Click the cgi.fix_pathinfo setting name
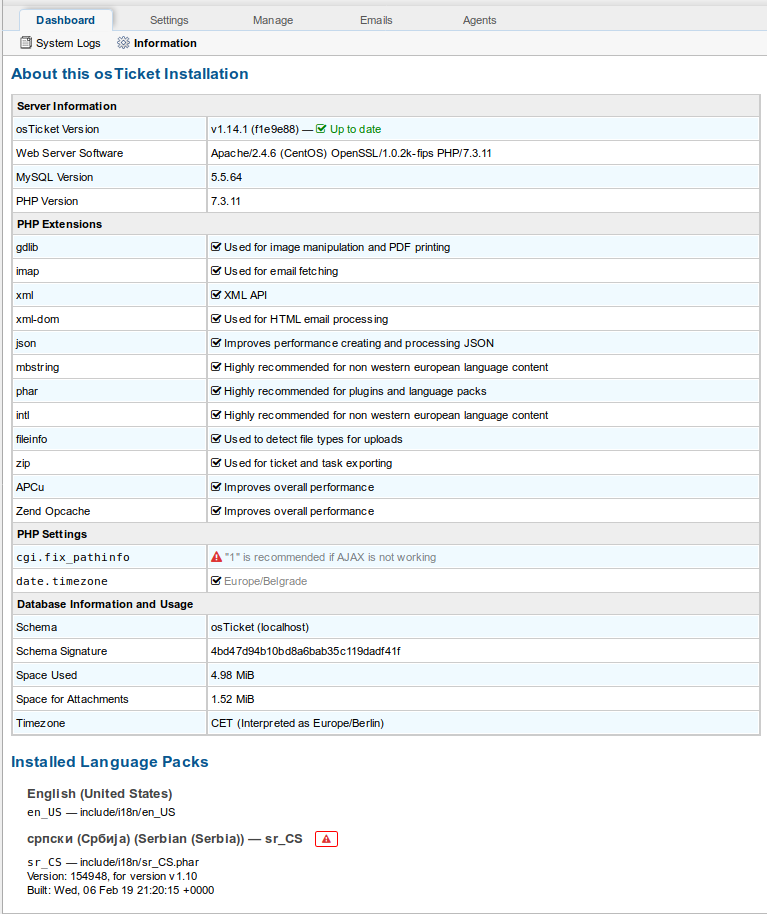The image size is (767, 914). coord(73,557)
